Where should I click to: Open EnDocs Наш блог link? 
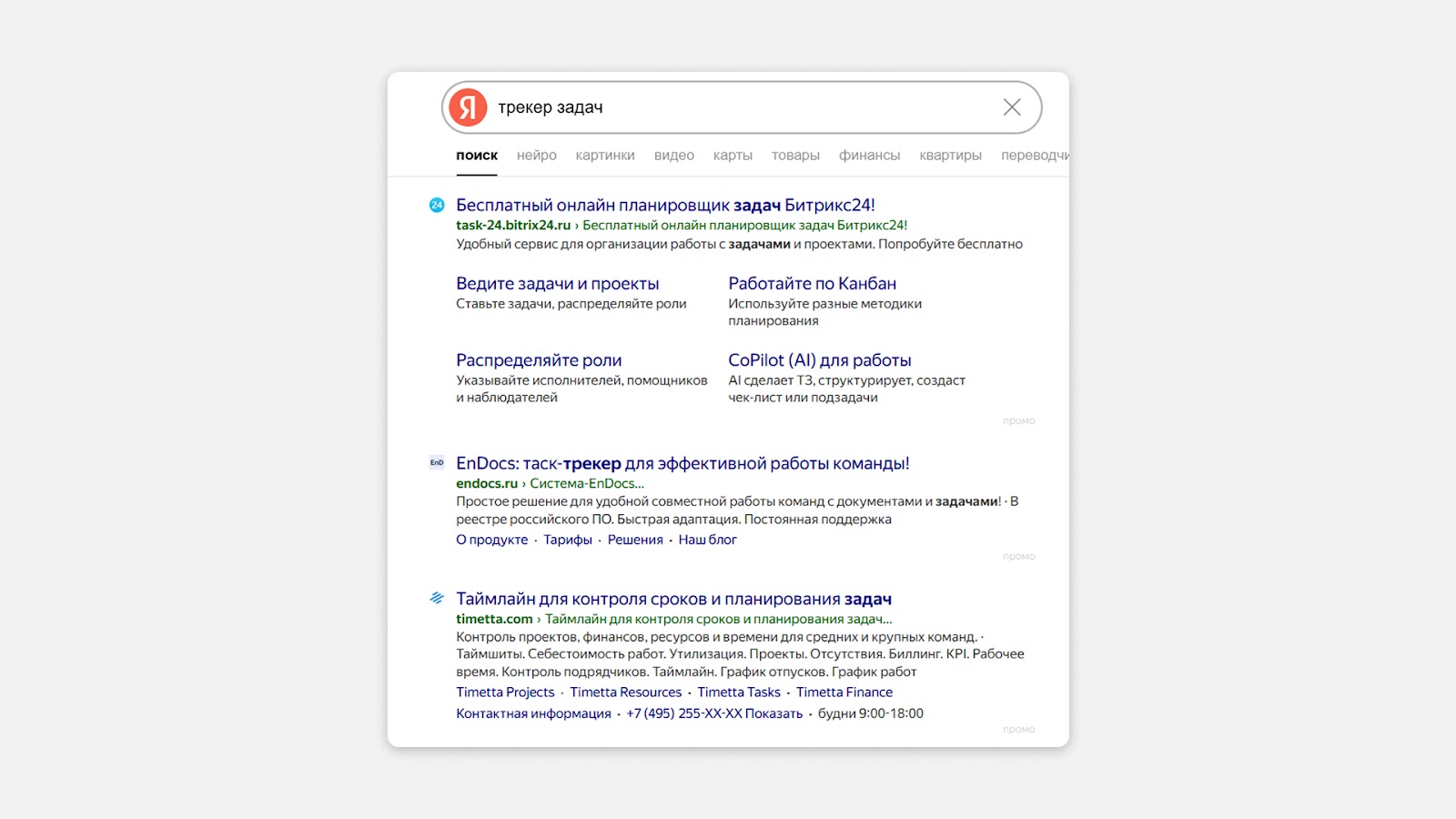[x=707, y=540]
